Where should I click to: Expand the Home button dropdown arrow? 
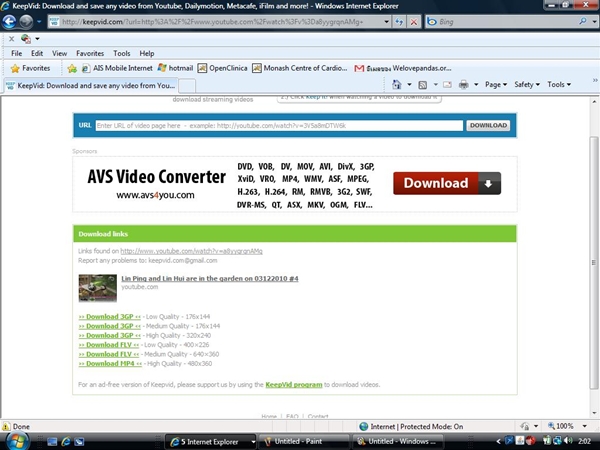[x=409, y=85]
